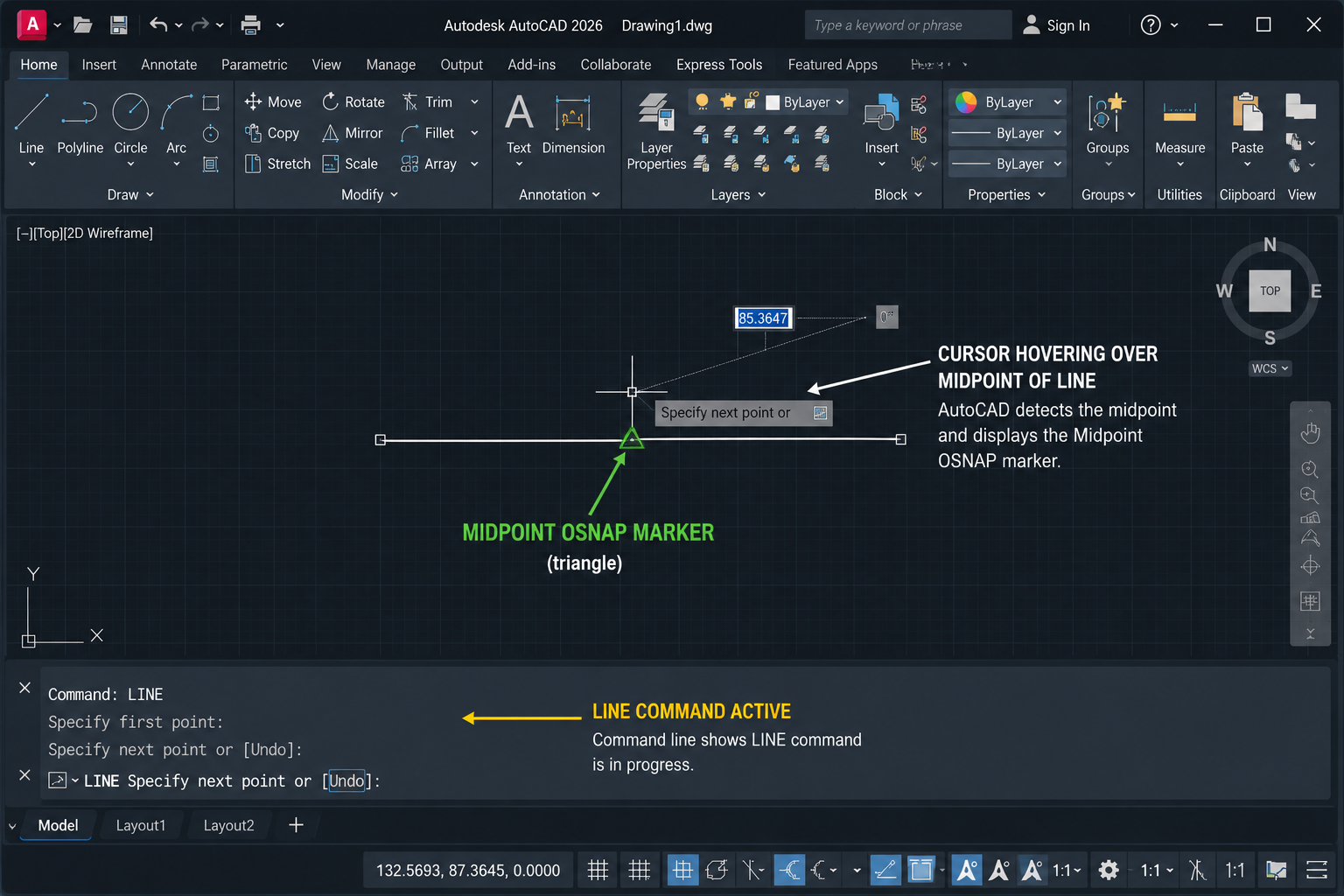Open the object color ByLayer swatch dropdown
The width and height of the screenshot is (1344, 896).
pos(1008,102)
